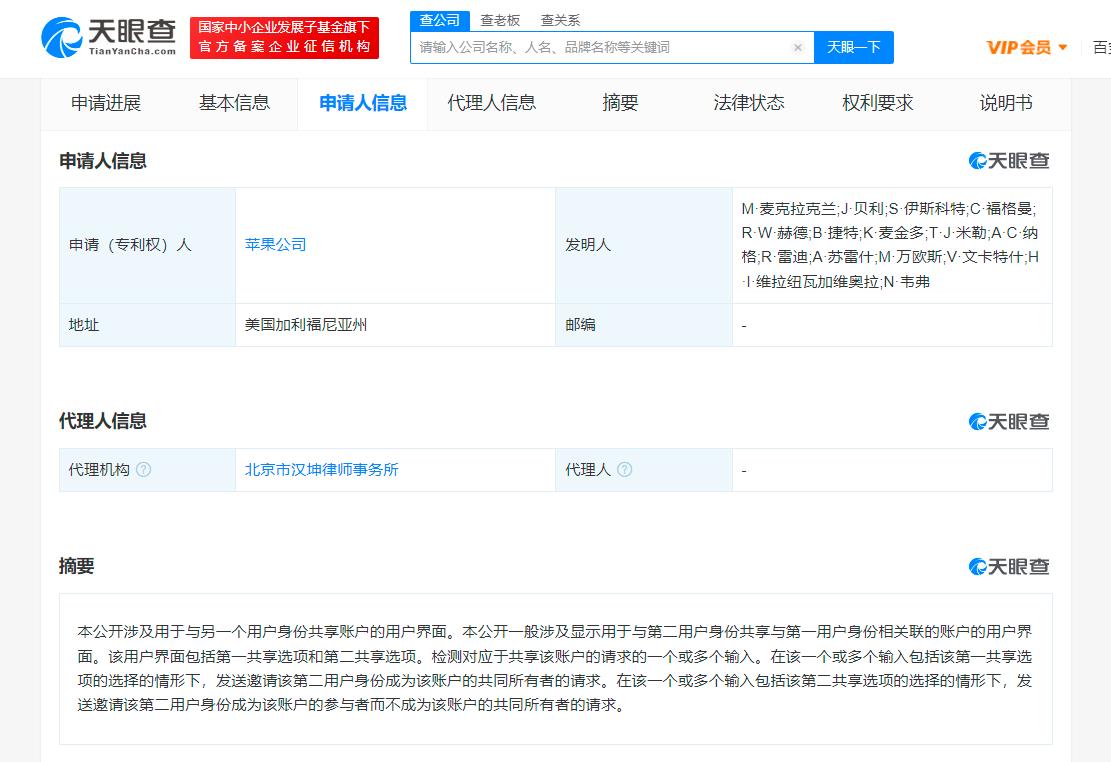This screenshot has width=1111, height=762.
Task: Switch to the 查关系 search tab
Action: [x=560, y=21]
